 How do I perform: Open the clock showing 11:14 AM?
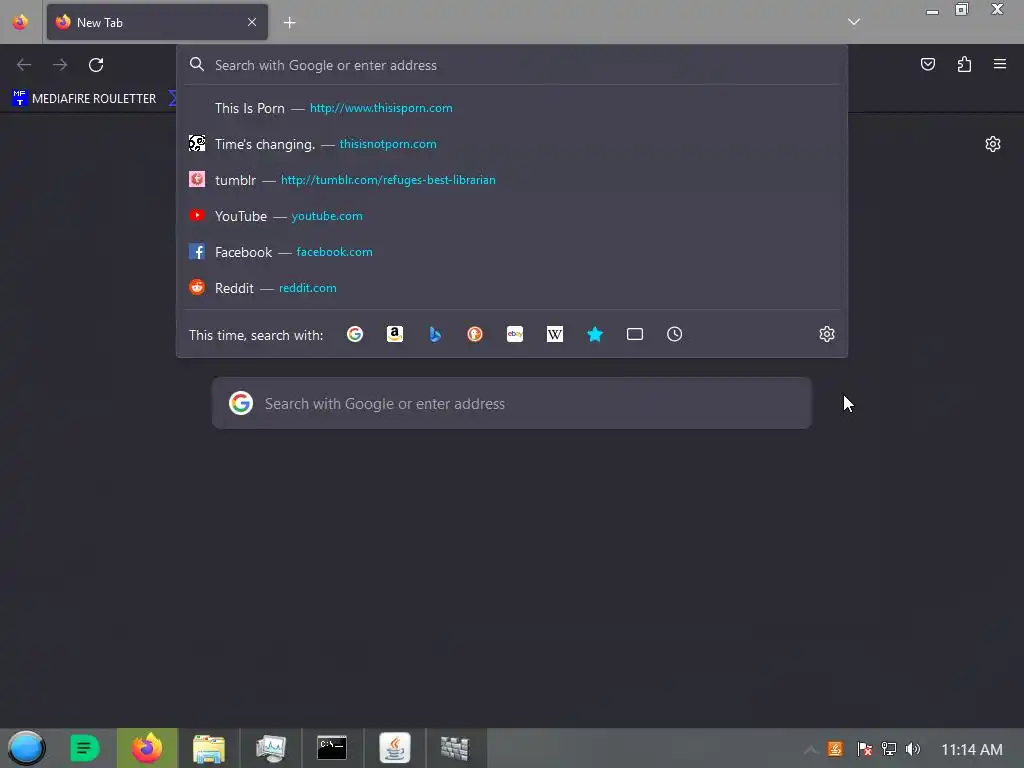click(972, 750)
